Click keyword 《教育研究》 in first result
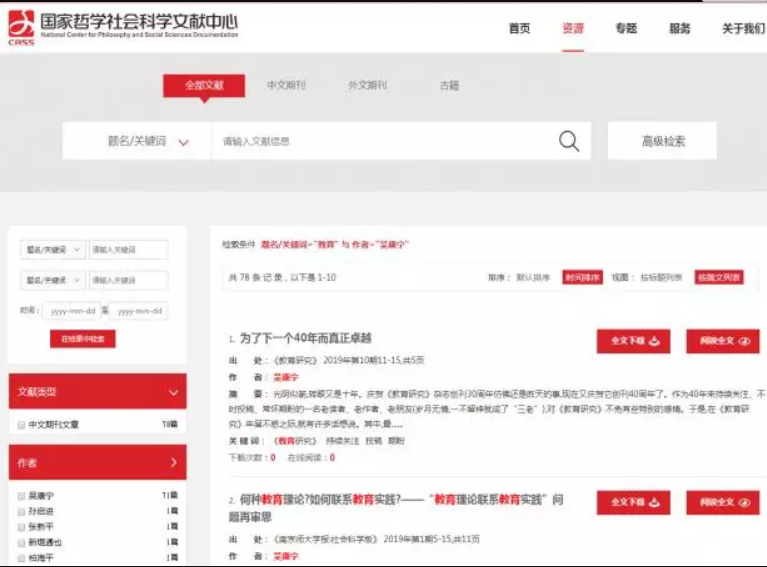Image resolution: width=767 pixels, height=567 pixels. [295, 441]
